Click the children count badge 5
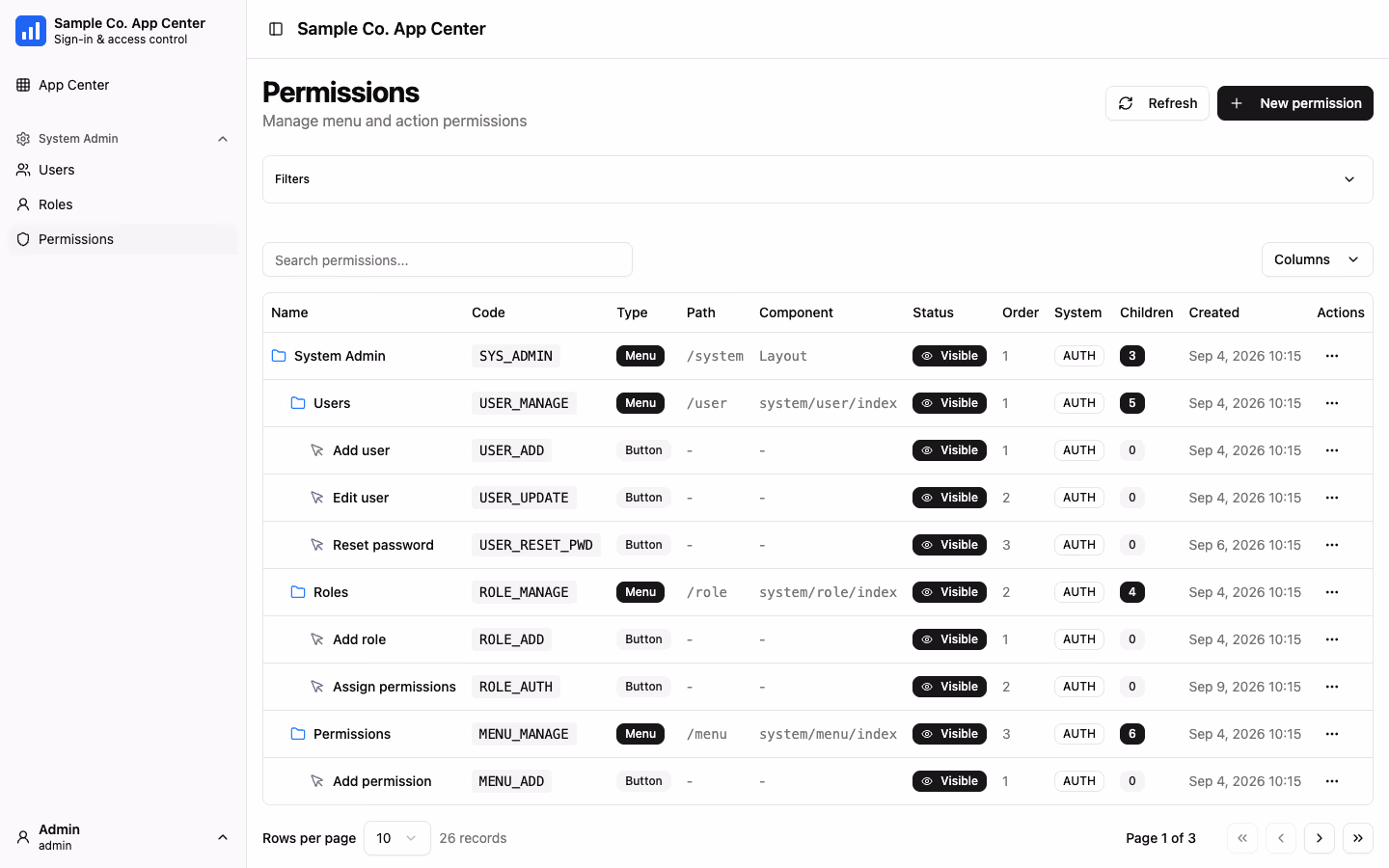 pyautogui.click(x=1132, y=403)
